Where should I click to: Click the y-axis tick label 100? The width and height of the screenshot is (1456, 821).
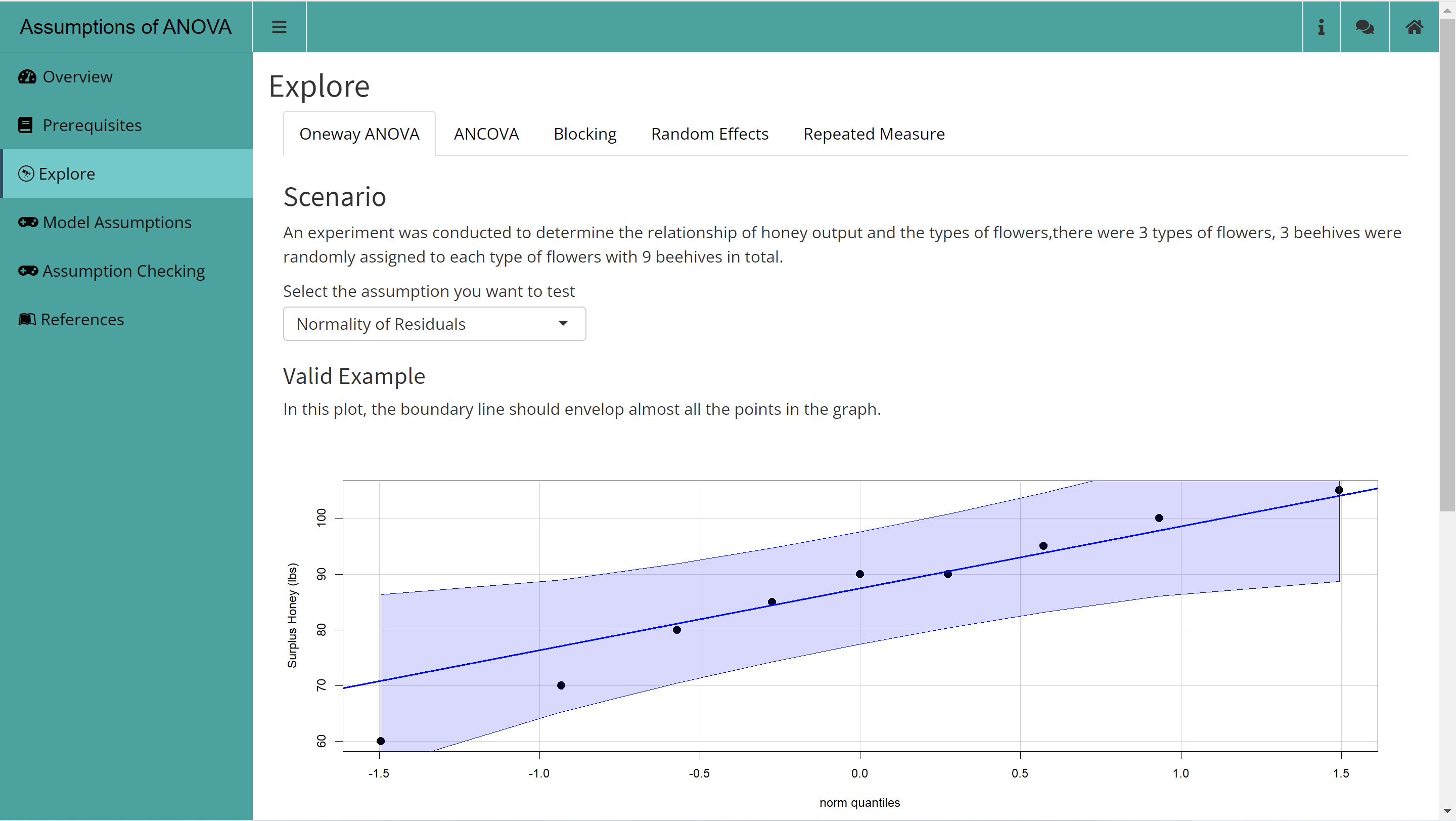coord(321,517)
